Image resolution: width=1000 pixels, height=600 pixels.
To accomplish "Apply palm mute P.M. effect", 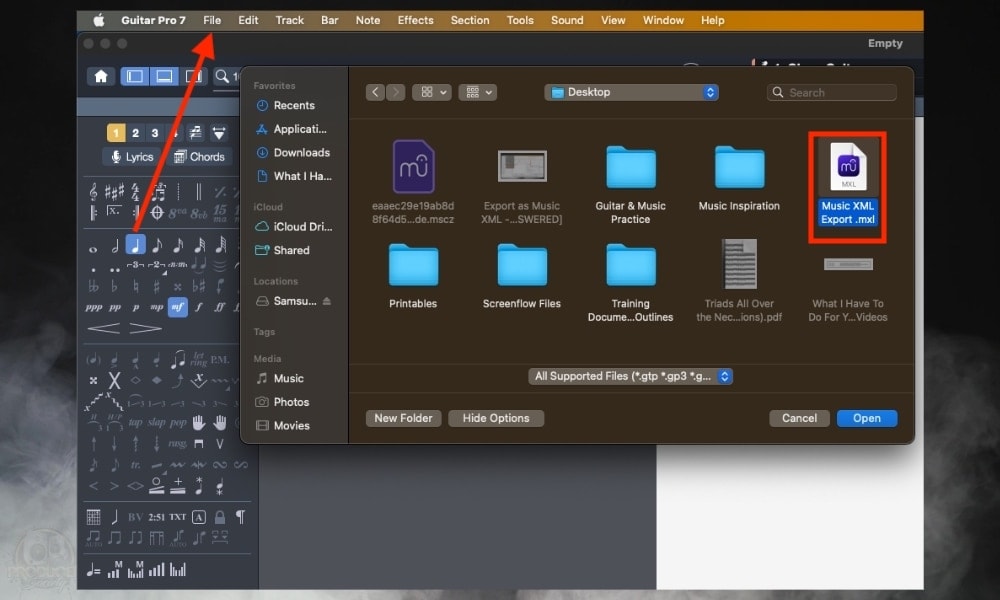I will (219, 360).
